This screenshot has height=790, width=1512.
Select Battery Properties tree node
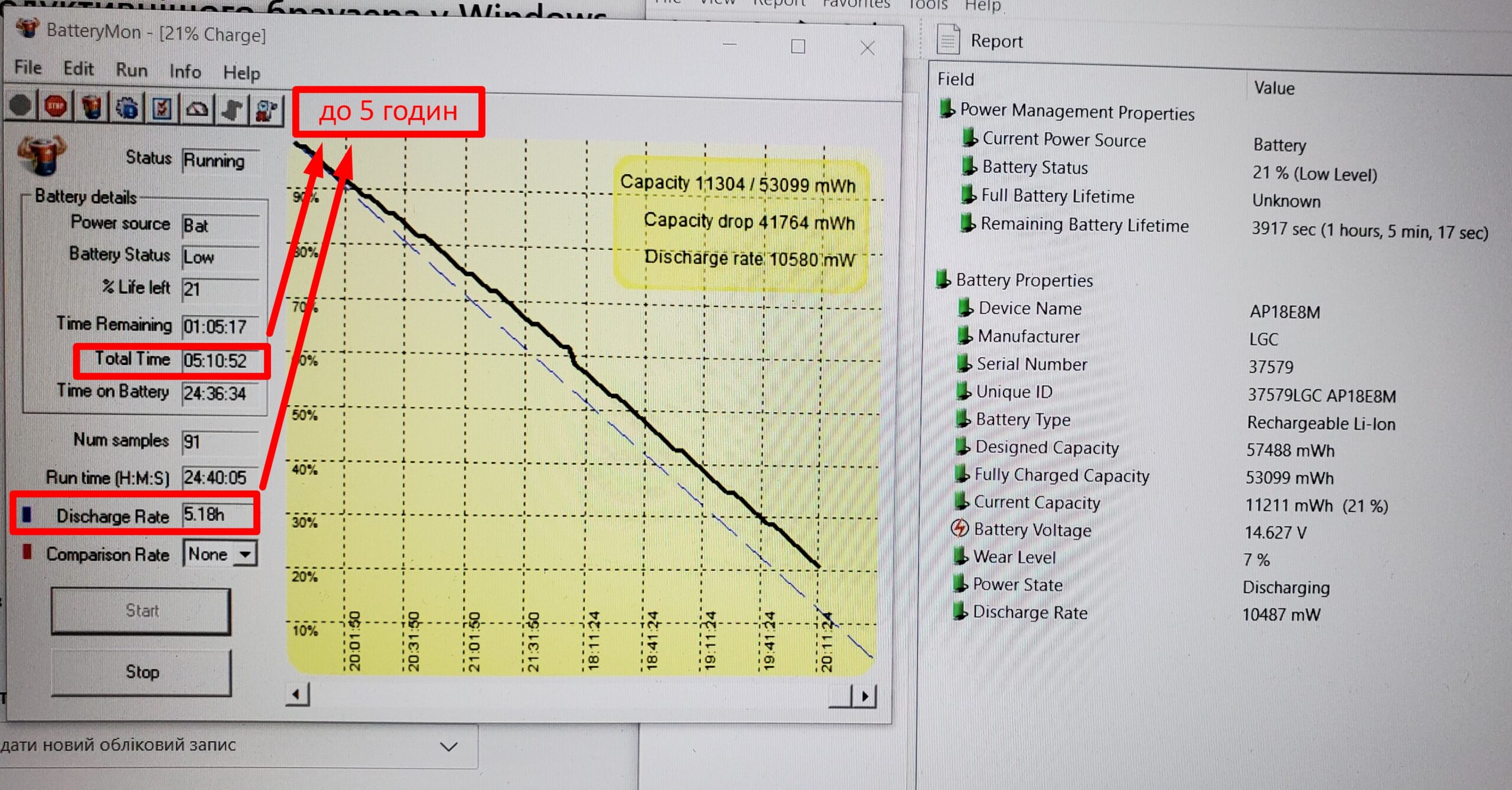(x=1024, y=280)
